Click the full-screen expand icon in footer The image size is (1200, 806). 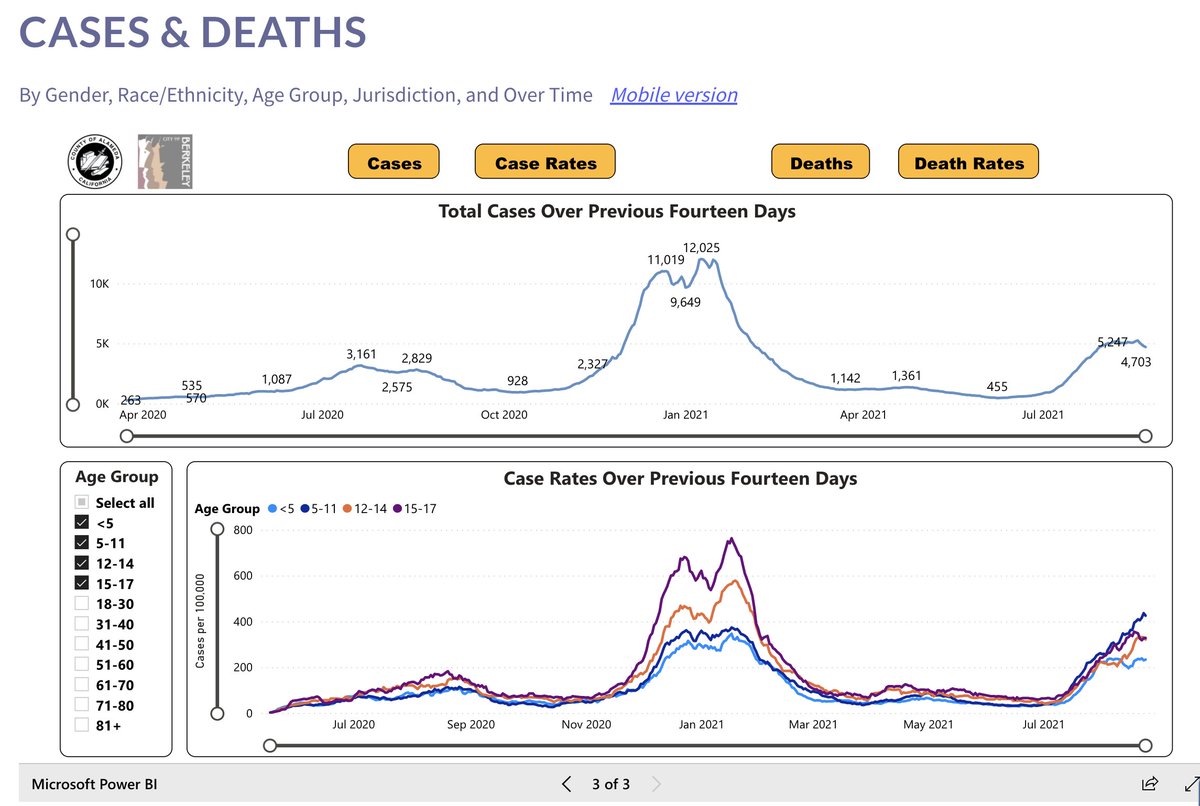pos(1190,783)
